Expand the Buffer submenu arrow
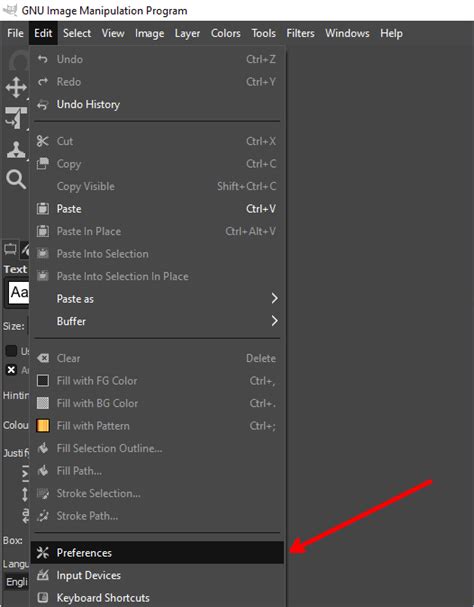This screenshot has height=607, width=474. [274, 321]
